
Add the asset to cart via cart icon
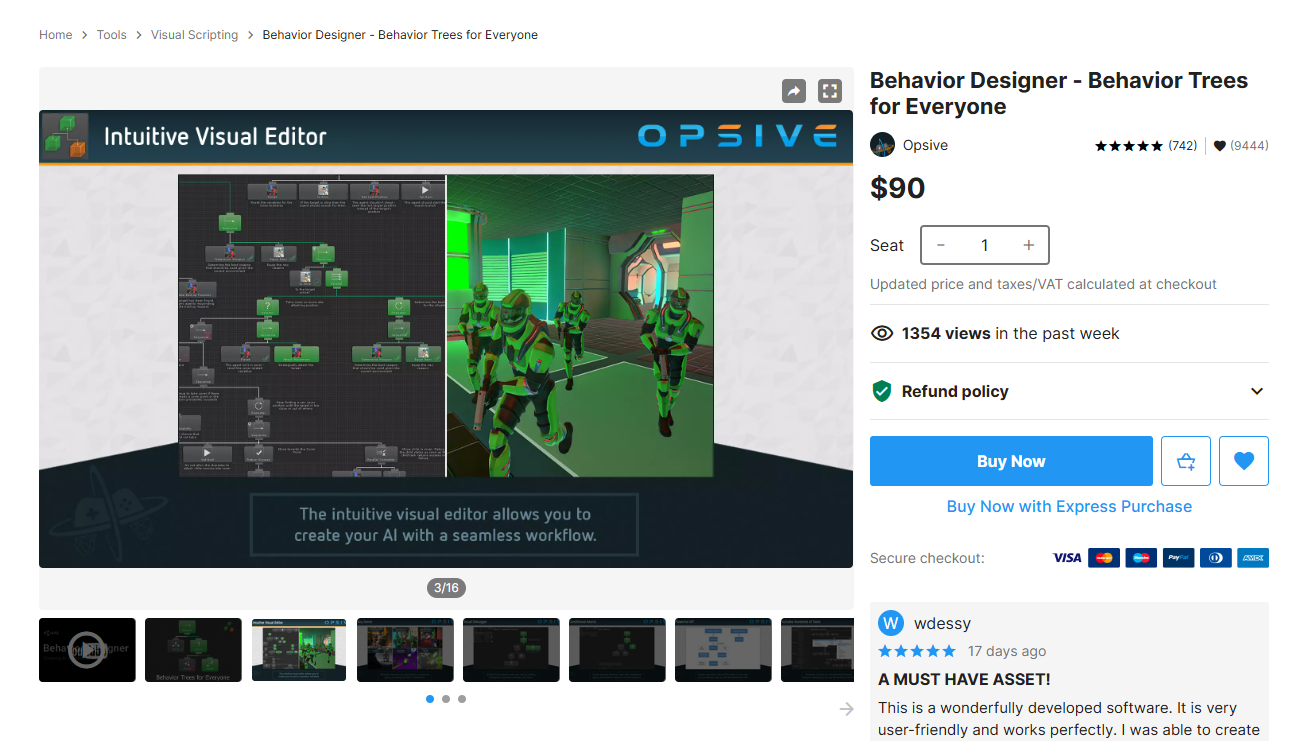pos(1186,460)
